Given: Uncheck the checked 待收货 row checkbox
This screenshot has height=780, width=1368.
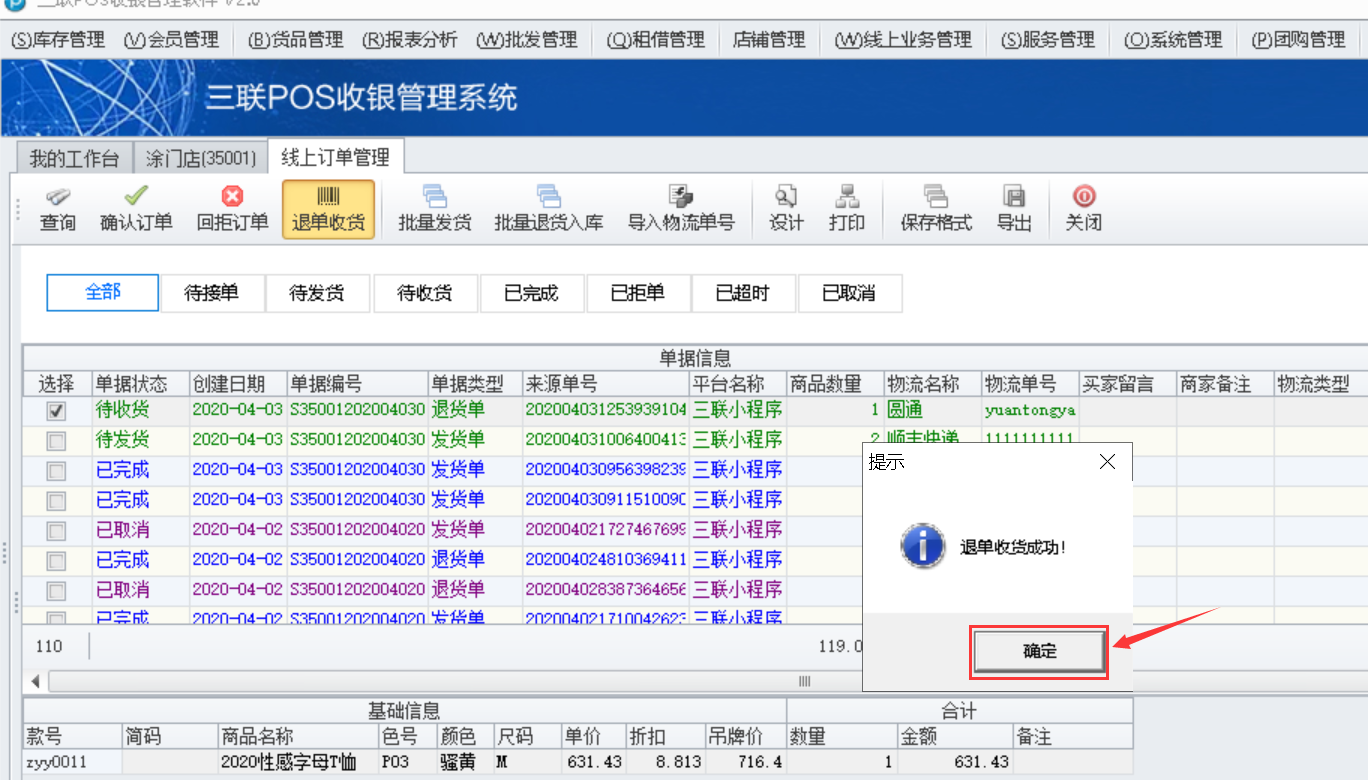Looking at the screenshot, I should click(x=57, y=411).
